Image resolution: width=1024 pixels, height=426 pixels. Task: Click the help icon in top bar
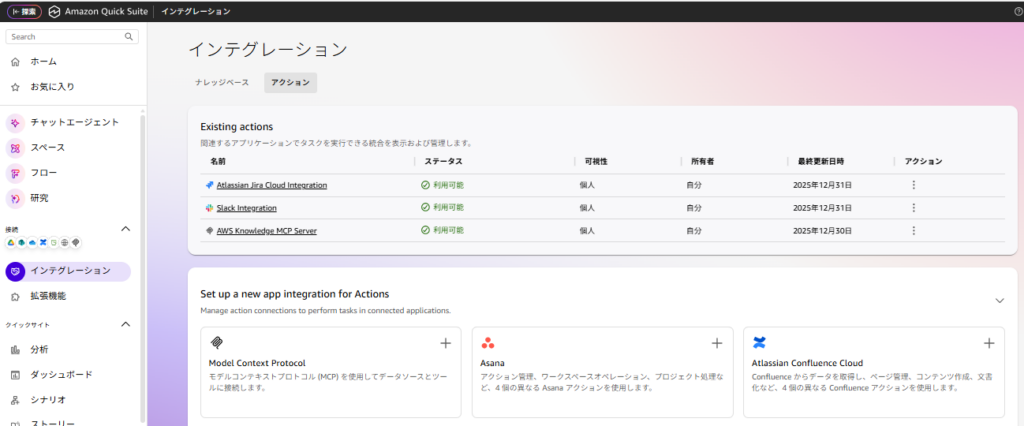(1017, 11)
